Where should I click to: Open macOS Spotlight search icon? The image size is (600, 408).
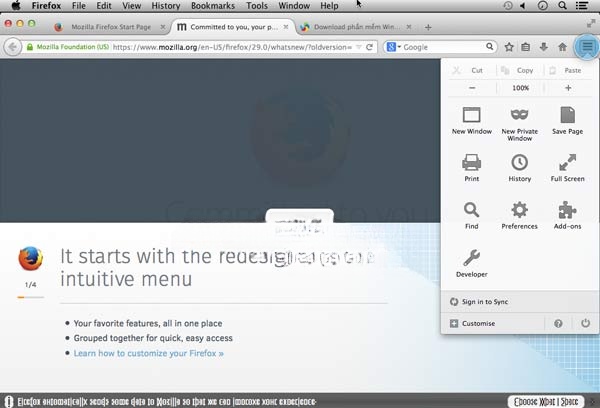[x=562, y=5]
